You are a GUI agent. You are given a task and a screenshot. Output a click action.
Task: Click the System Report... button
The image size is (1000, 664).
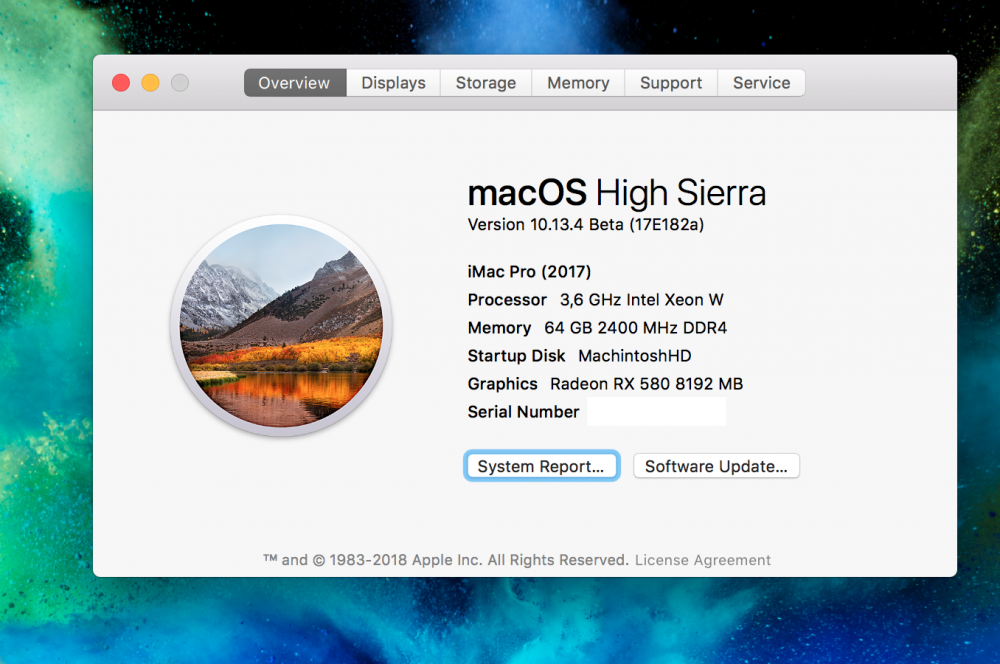(x=541, y=466)
